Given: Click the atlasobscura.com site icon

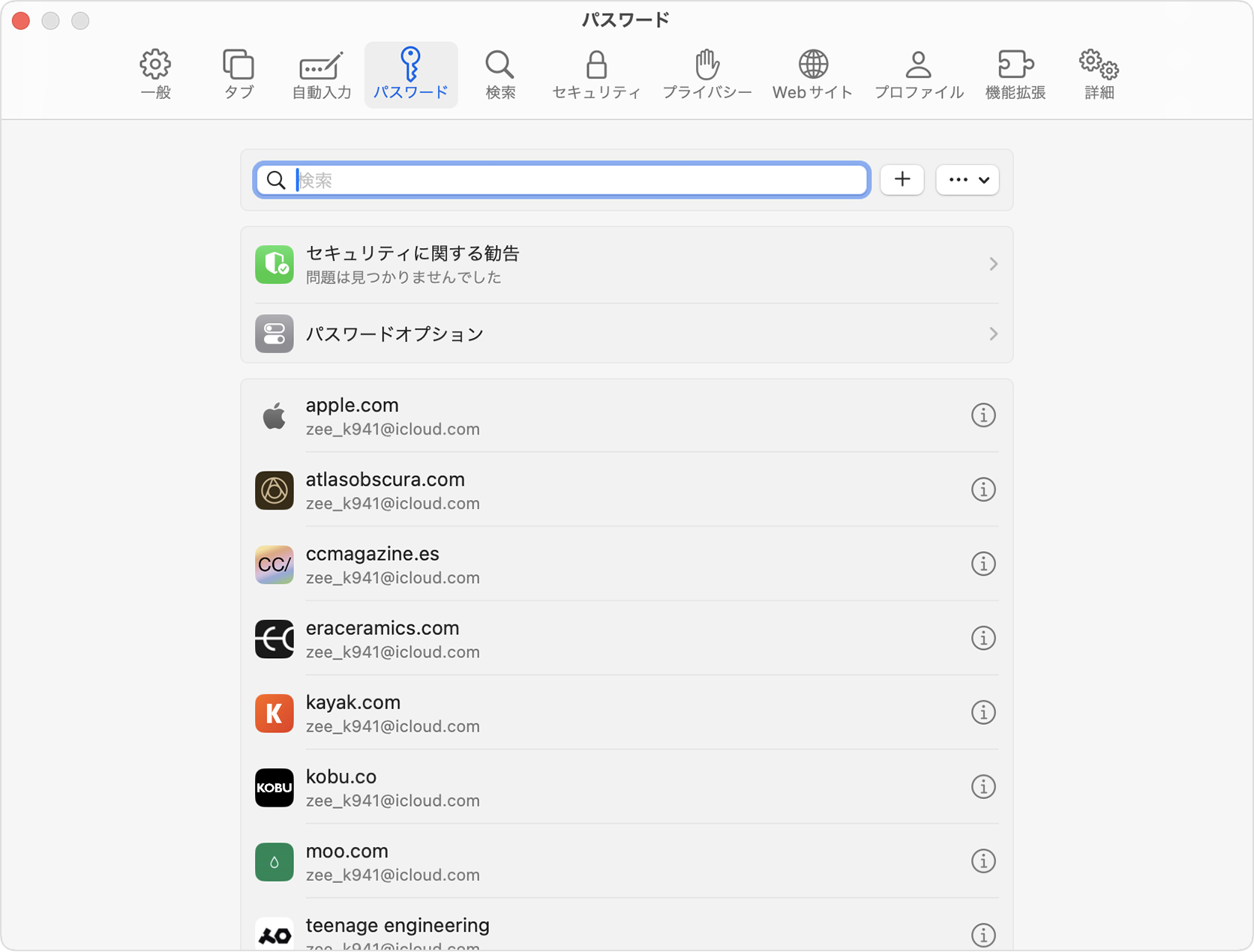Looking at the screenshot, I should [x=274, y=490].
